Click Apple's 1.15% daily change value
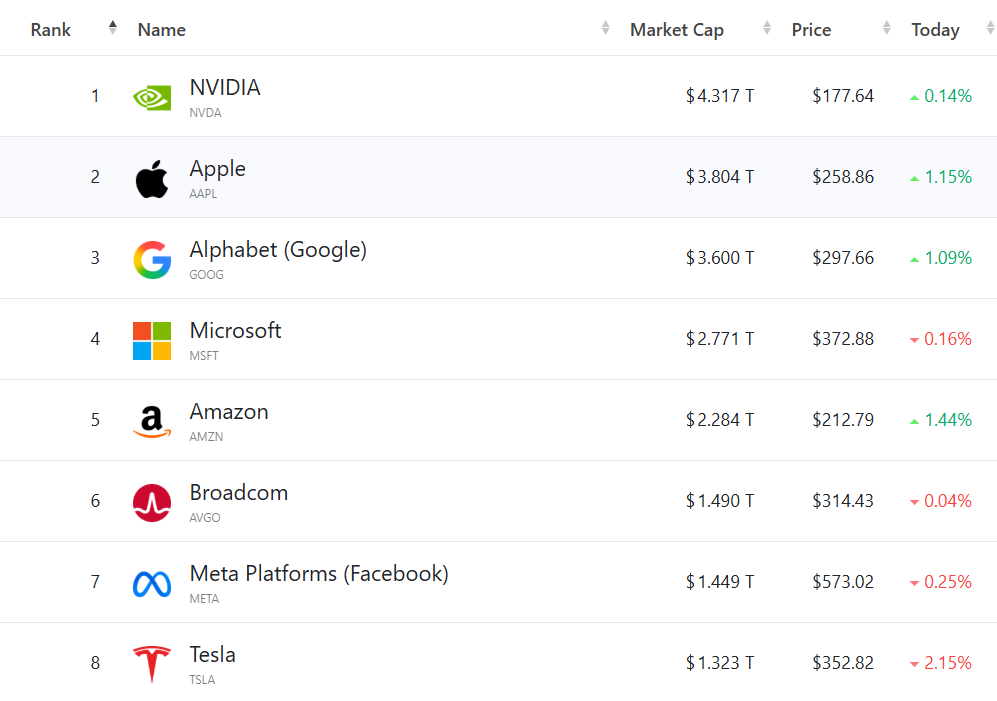997x701 pixels. click(x=947, y=177)
